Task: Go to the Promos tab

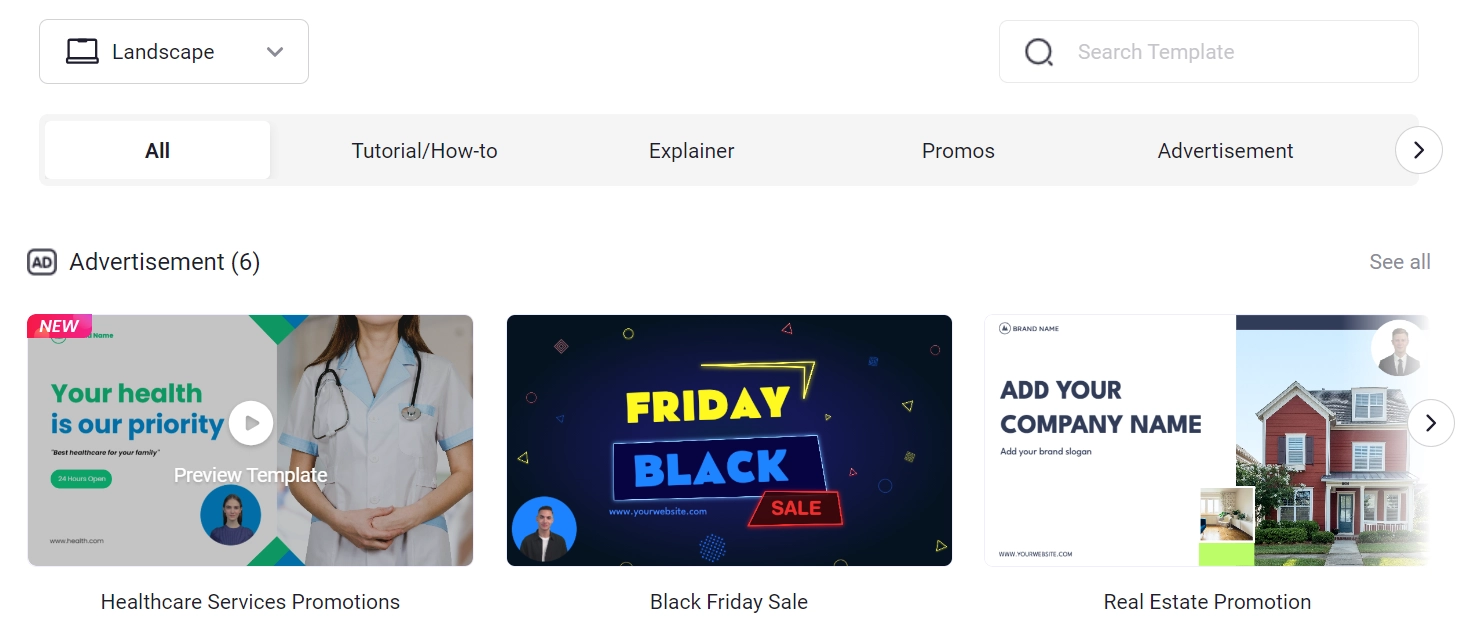Action: tap(958, 151)
